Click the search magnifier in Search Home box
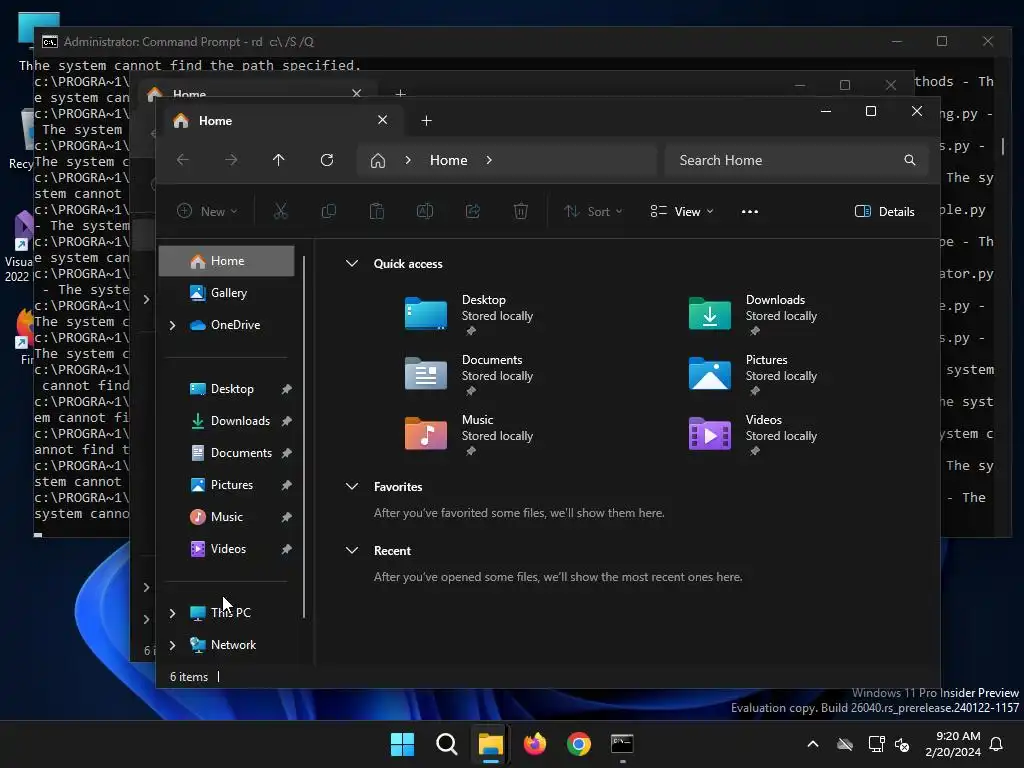The height and width of the screenshot is (768, 1024). click(x=910, y=160)
